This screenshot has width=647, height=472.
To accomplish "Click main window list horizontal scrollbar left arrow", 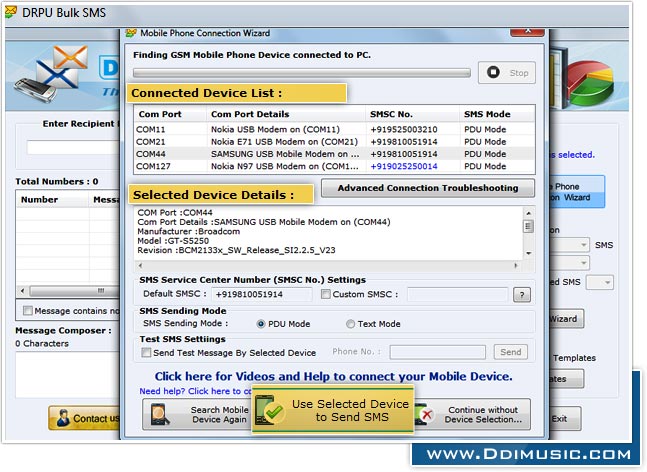I will click(23, 291).
